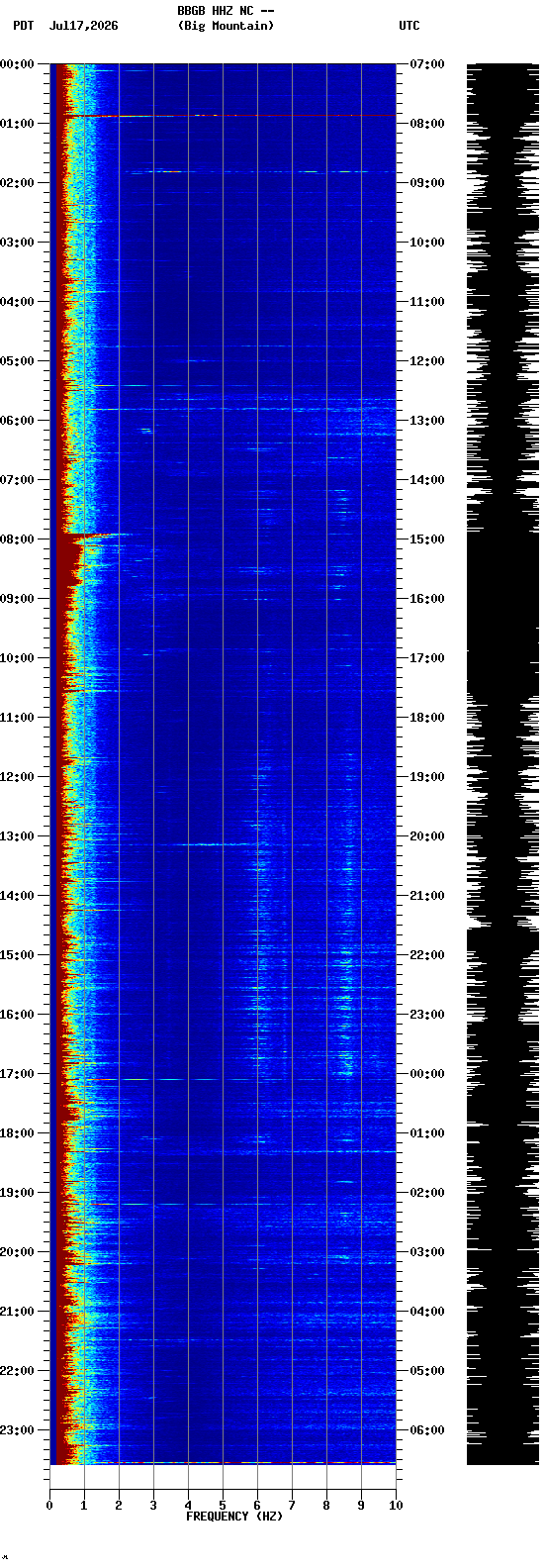Screen dimensions: 546x1568
Task: Click the spectrogram event at 15:00 UTC
Action: click(x=94, y=536)
